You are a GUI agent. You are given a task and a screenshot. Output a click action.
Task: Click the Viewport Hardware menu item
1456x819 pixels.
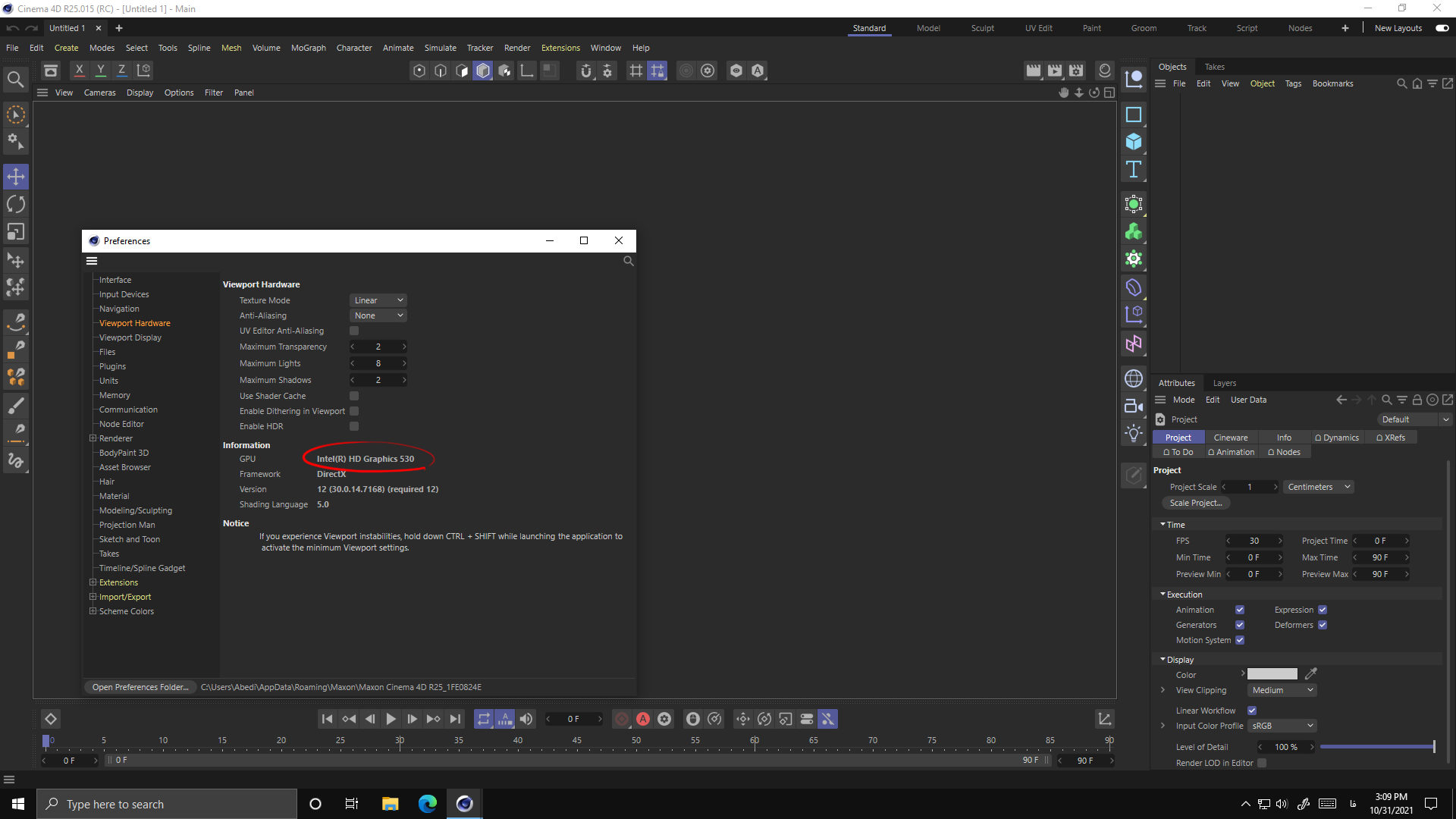pos(135,322)
